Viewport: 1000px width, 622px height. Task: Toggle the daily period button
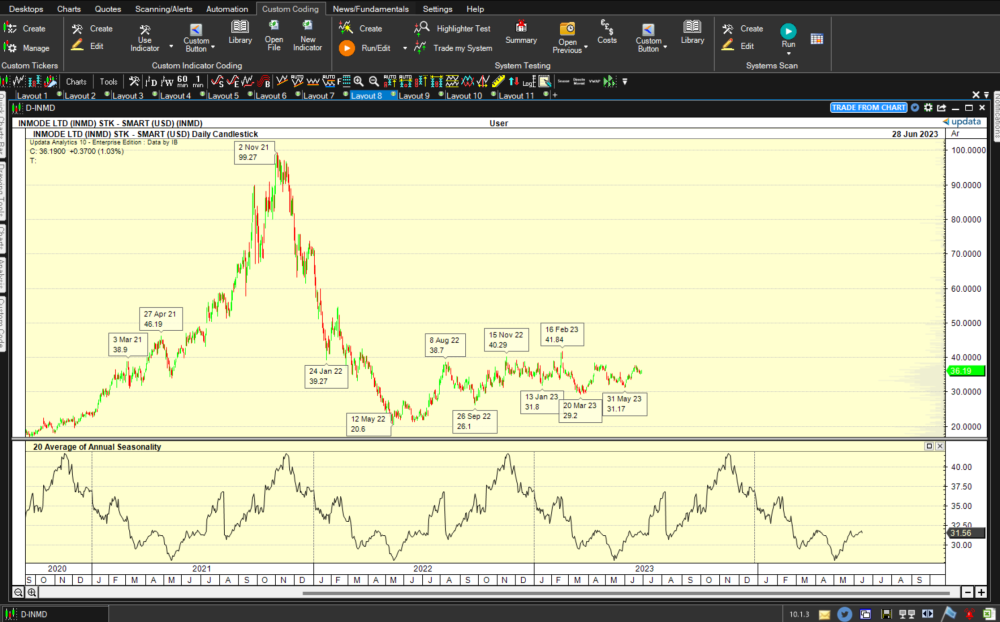[x=151, y=82]
